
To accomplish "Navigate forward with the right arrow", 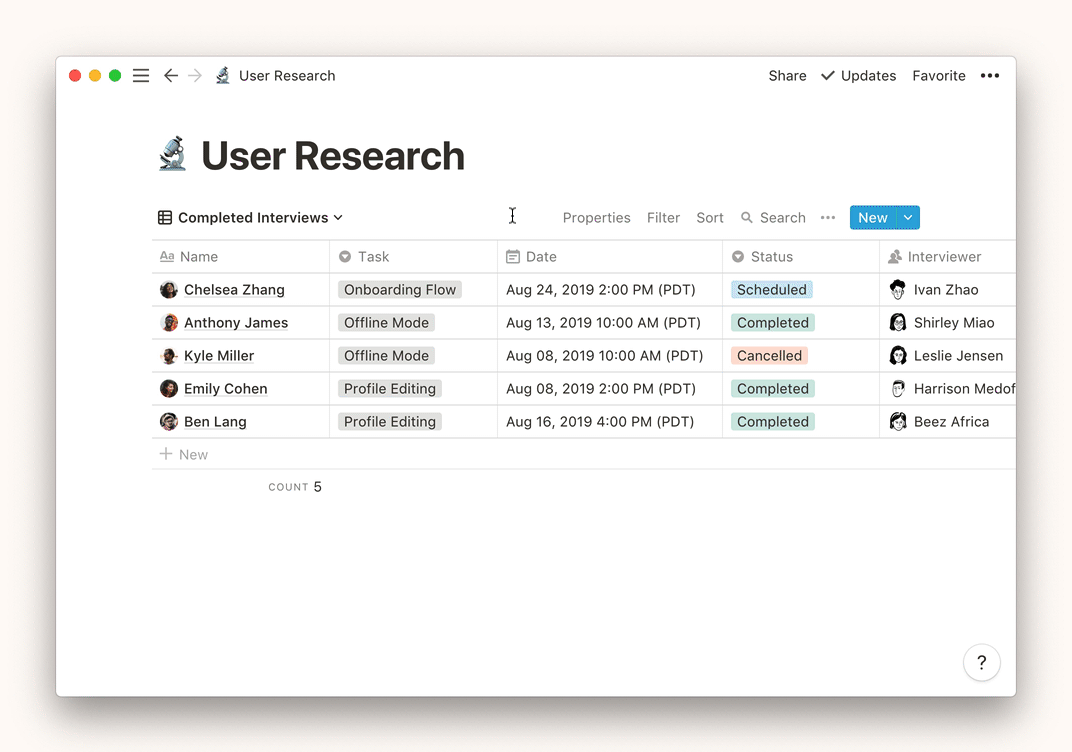I will (x=195, y=76).
